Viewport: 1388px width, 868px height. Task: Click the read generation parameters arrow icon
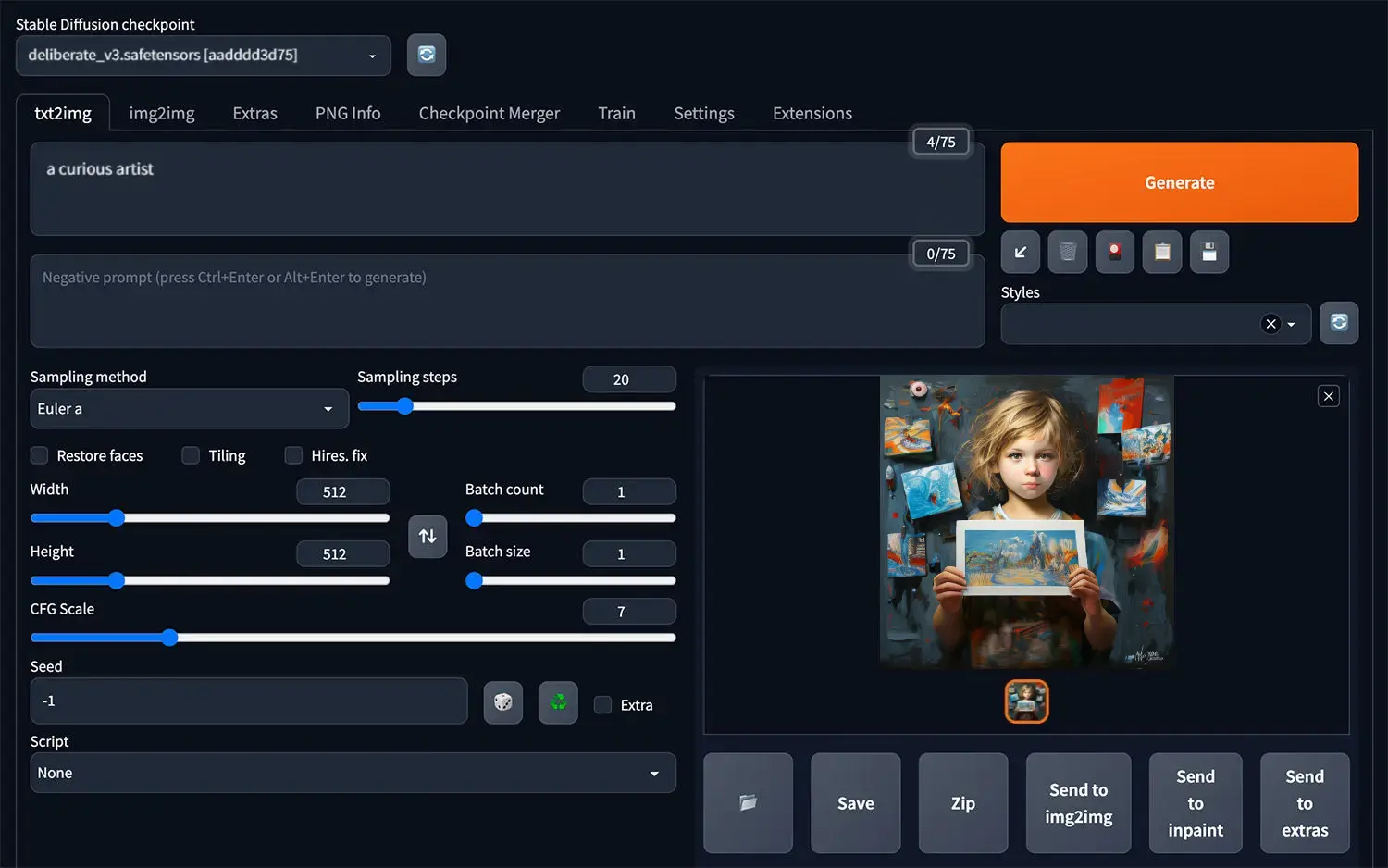pos(1021,252)
